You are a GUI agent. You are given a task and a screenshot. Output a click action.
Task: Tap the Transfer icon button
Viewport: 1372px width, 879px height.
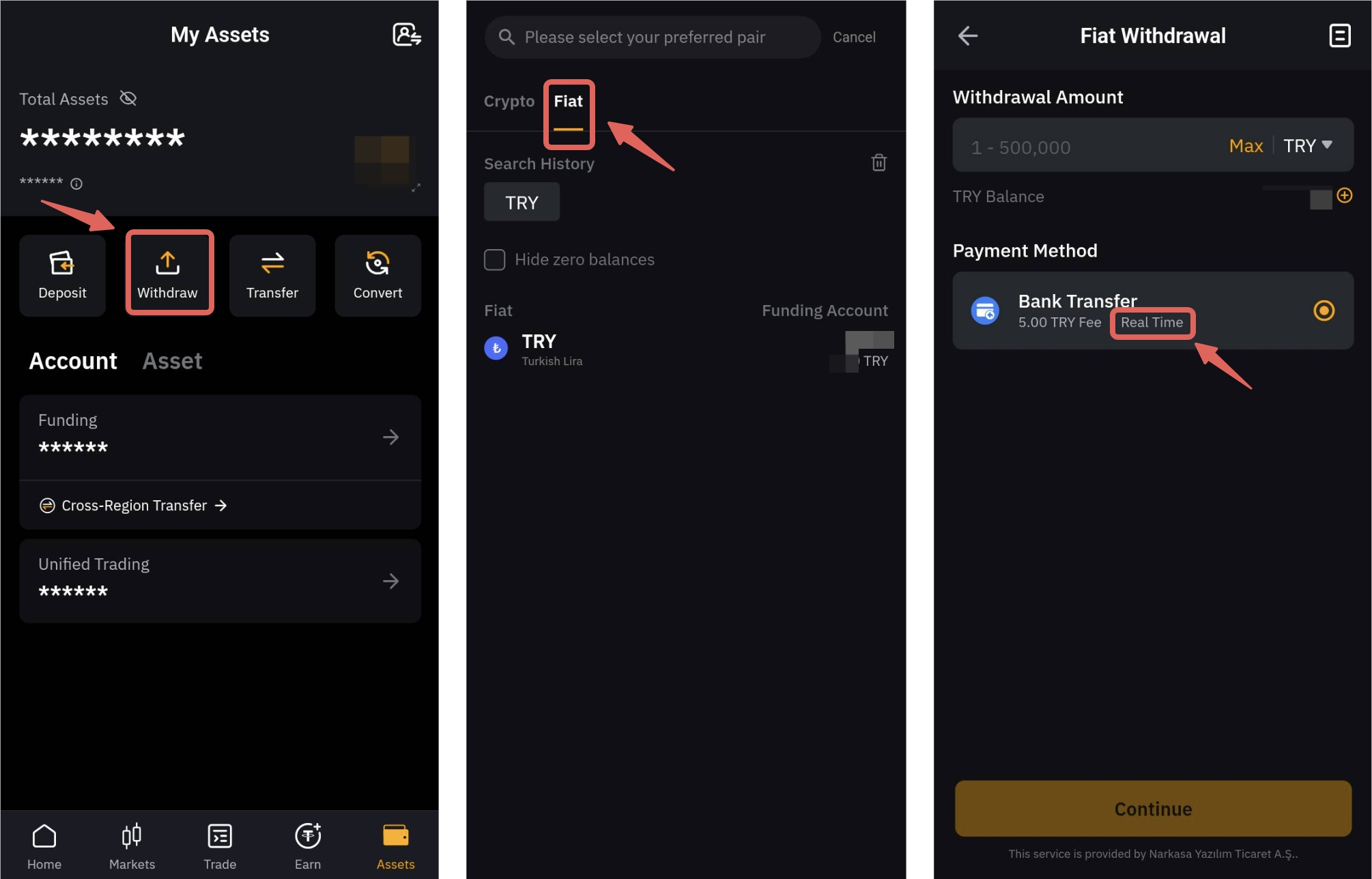coord(272,274)
